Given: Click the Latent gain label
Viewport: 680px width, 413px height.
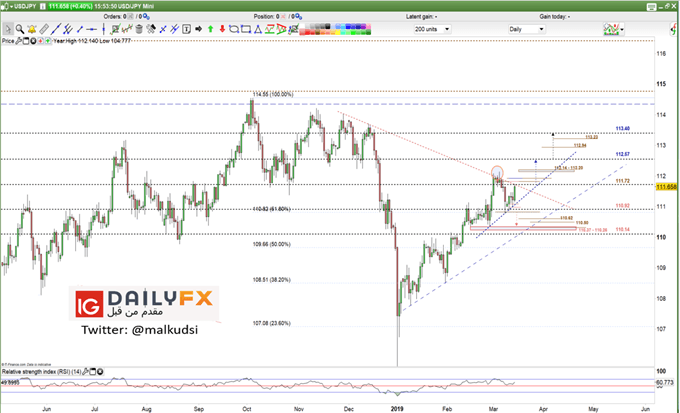Looking at the screenshot, I should tap(421, 16).
